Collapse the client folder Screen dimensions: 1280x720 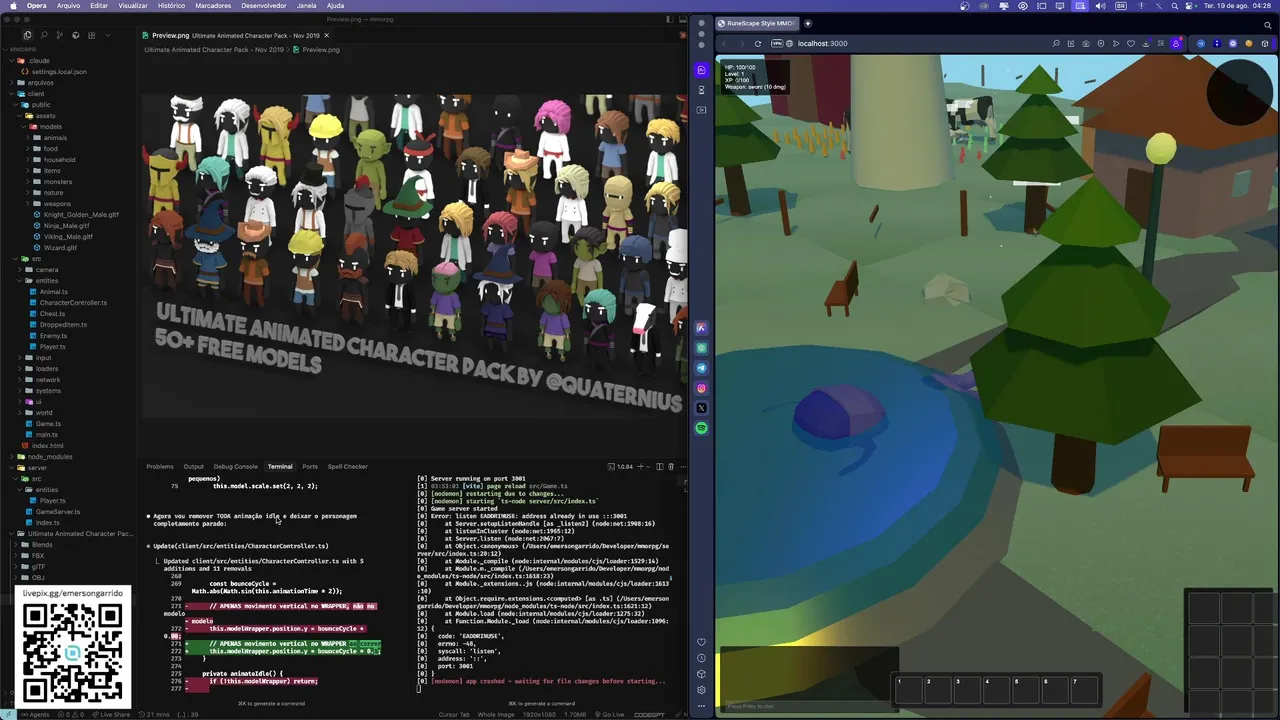coord(36,94)
